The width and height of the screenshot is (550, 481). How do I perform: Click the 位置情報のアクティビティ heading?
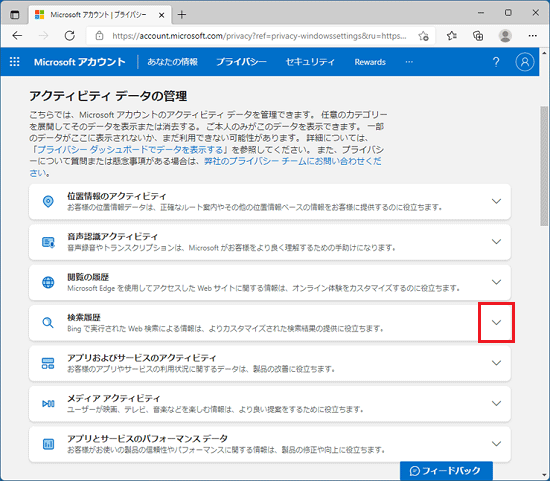pos(117,196)
